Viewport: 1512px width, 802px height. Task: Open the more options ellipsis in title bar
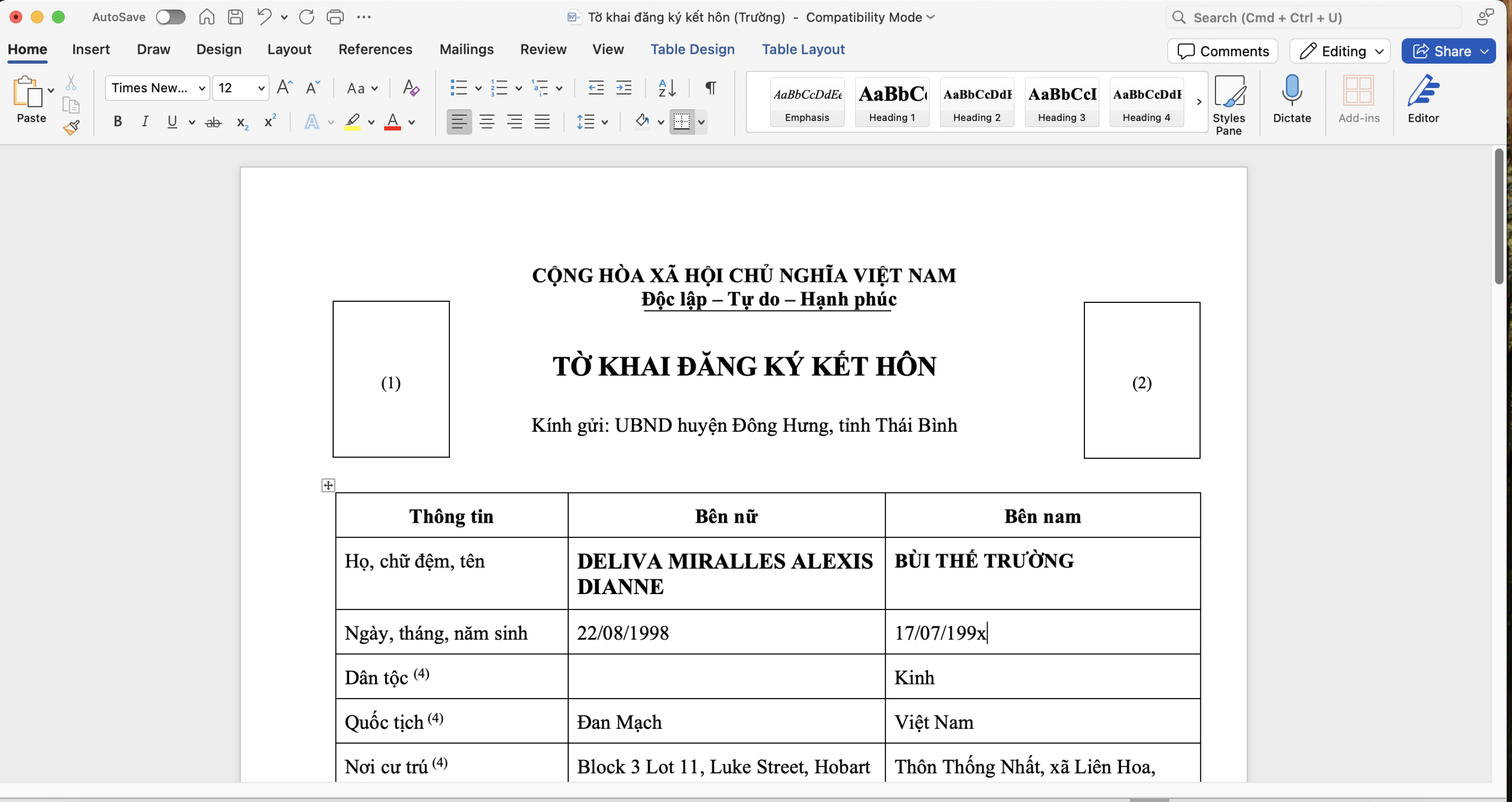pos(364,17)
